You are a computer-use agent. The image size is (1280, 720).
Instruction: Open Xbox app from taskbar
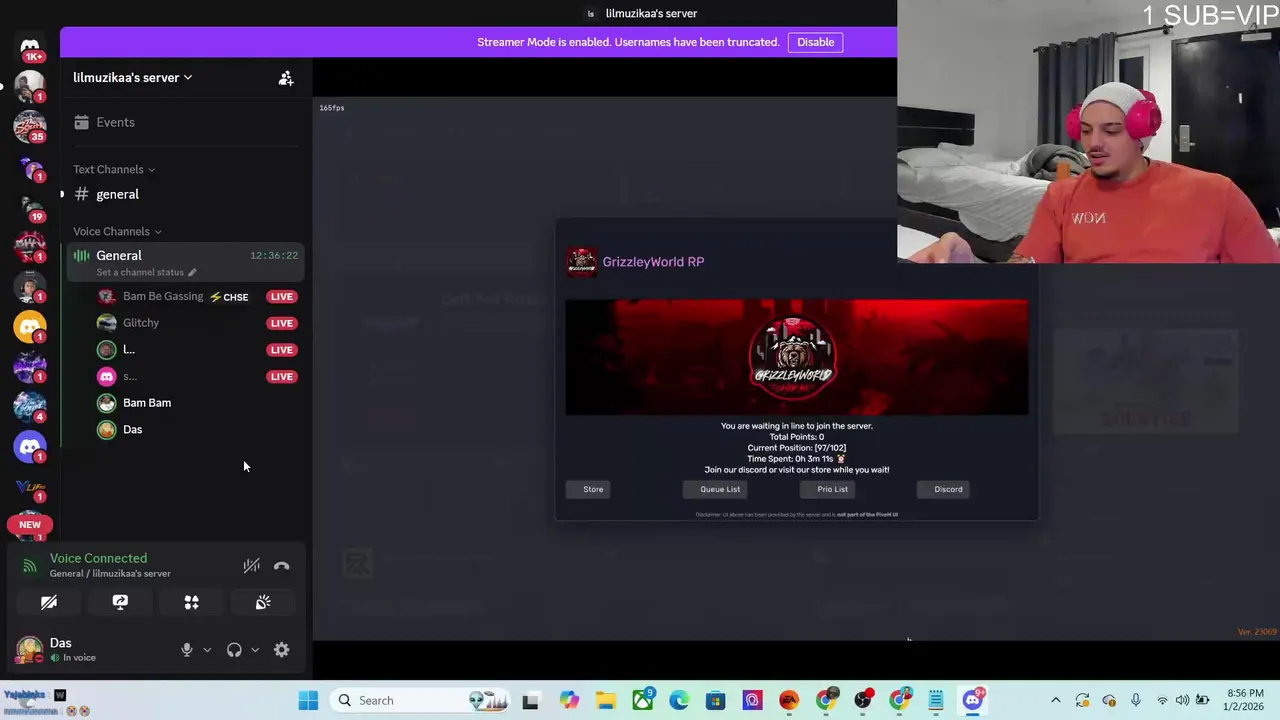tap(642, 700)
